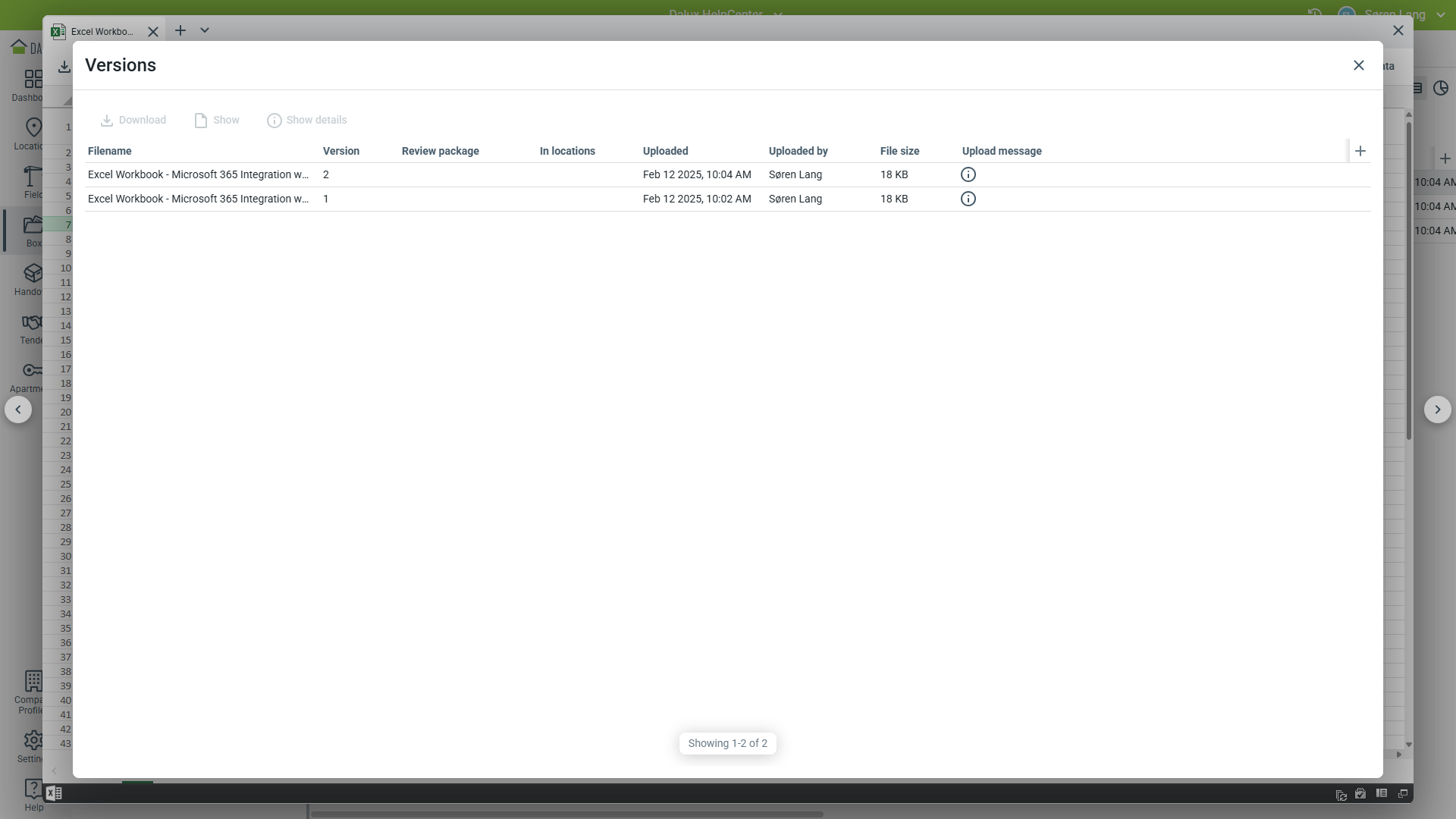Click Show details in Versions toolbar
The height and width of the screenshot is (819, 1456).
(307, 121)
